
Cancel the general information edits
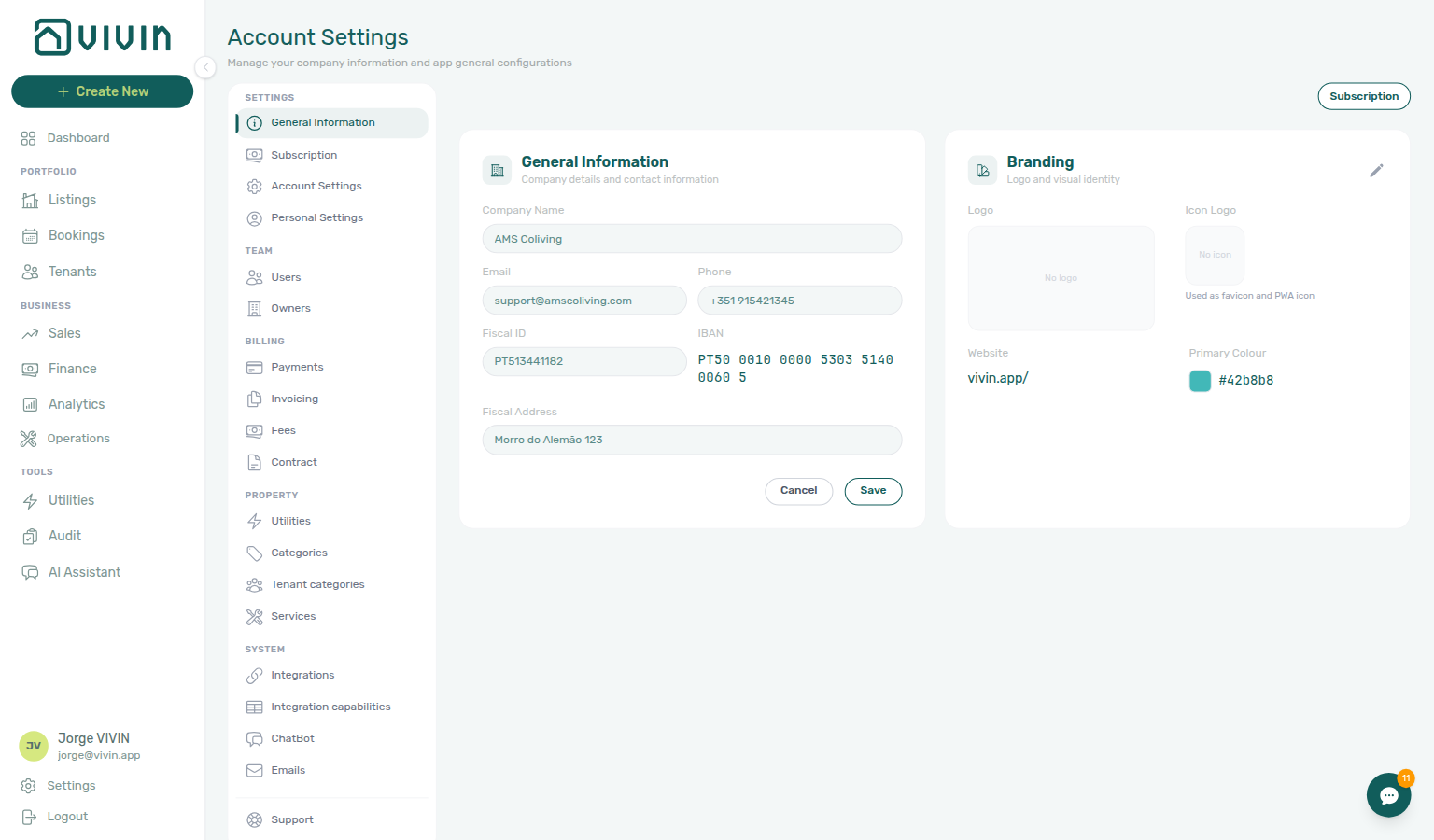coord(798,491)
